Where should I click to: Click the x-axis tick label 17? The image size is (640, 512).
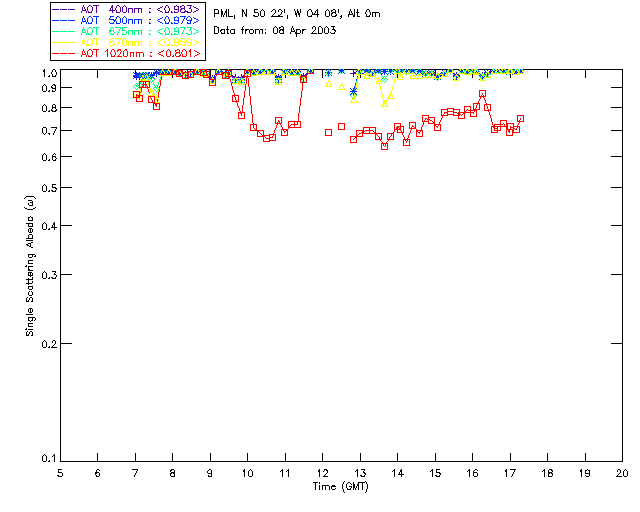[510, 473]
